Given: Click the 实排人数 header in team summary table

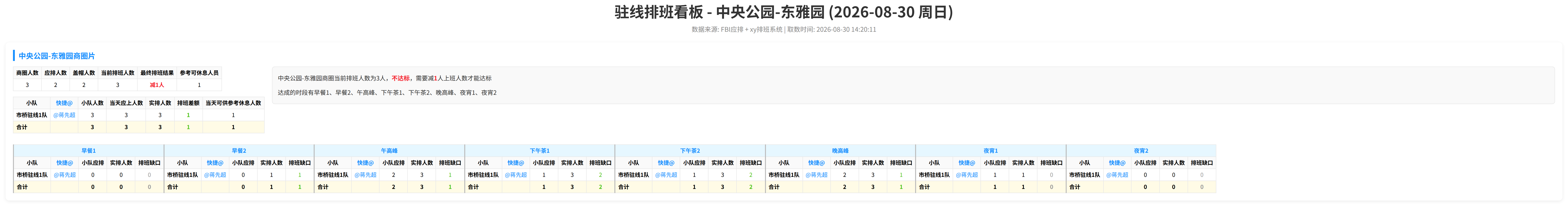Looking at the screenshot, I should [160, 103].
